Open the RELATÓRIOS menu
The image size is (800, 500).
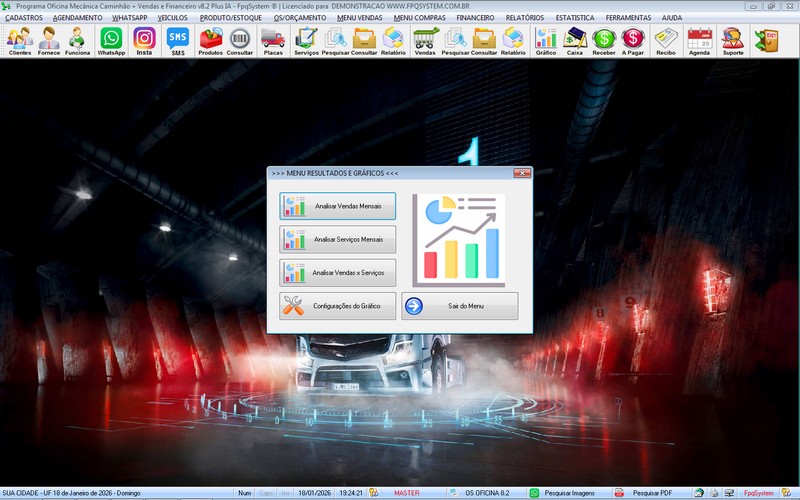click(x=525, y=17)
